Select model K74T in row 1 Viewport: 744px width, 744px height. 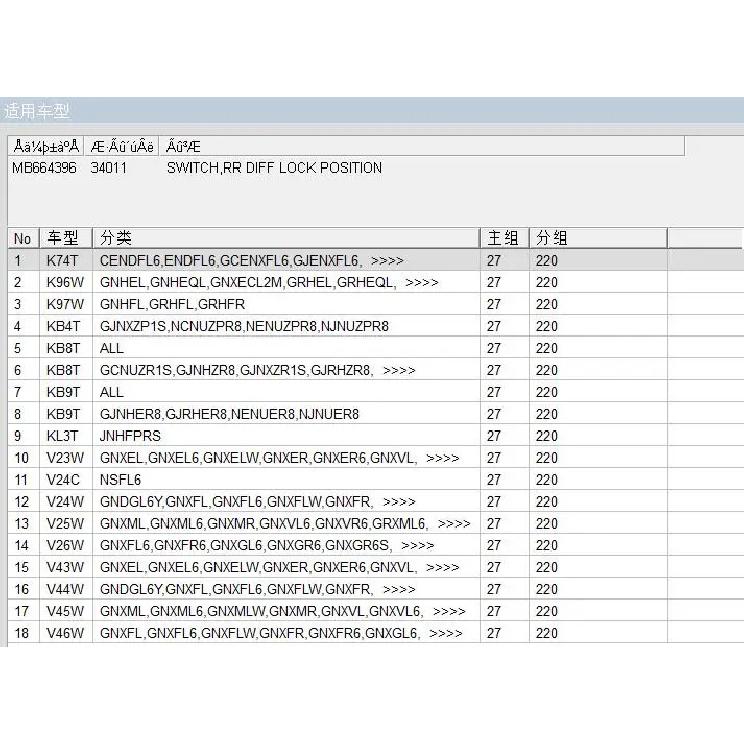pos(65,260)
